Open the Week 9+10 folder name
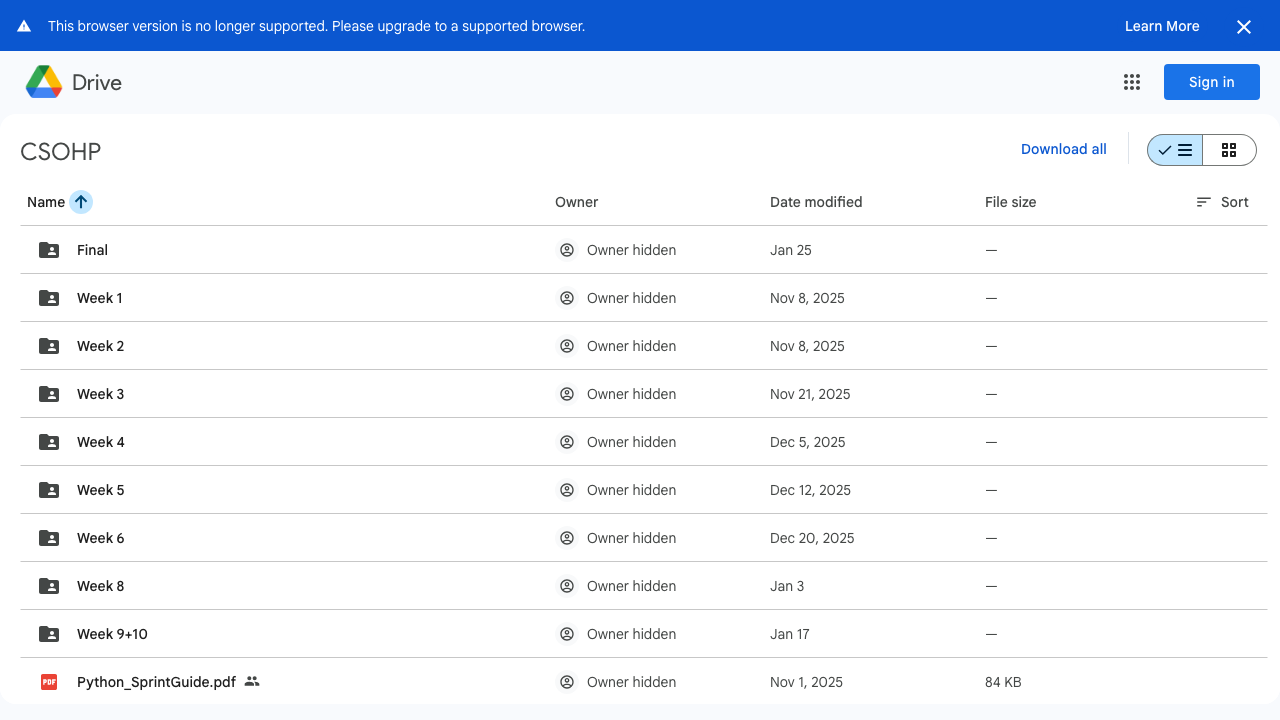 click(x=112, y=634)
